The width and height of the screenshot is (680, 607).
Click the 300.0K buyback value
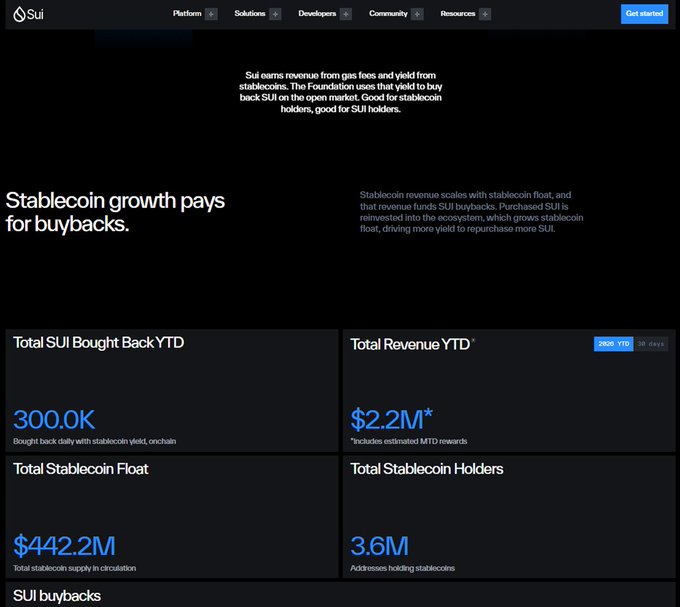[x=54, y=419]
